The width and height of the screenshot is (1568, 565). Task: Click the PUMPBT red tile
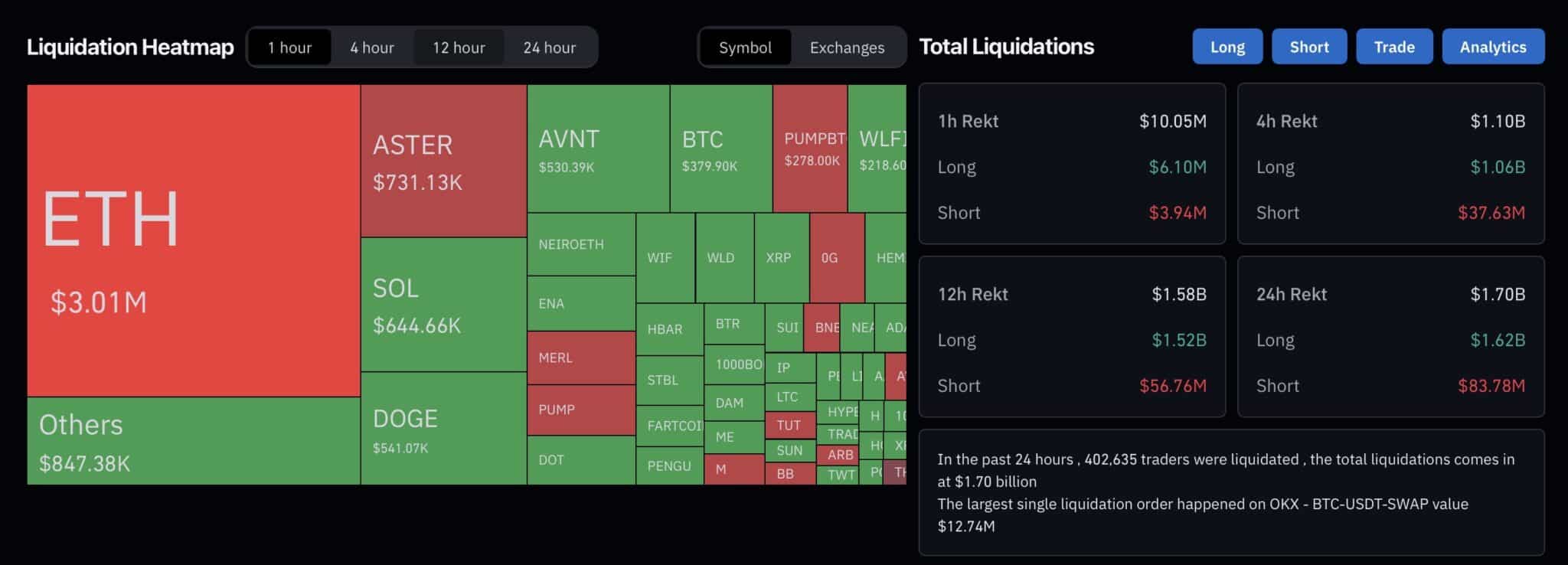tap(810, 145)
